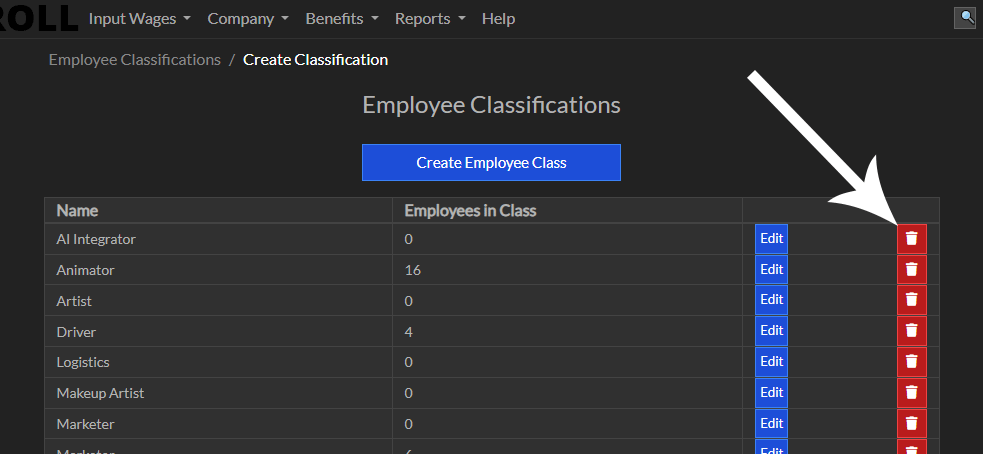Click the search magnifier icon
The height and width of the screenshot is (454, 983).
click(x=965, y=17)
